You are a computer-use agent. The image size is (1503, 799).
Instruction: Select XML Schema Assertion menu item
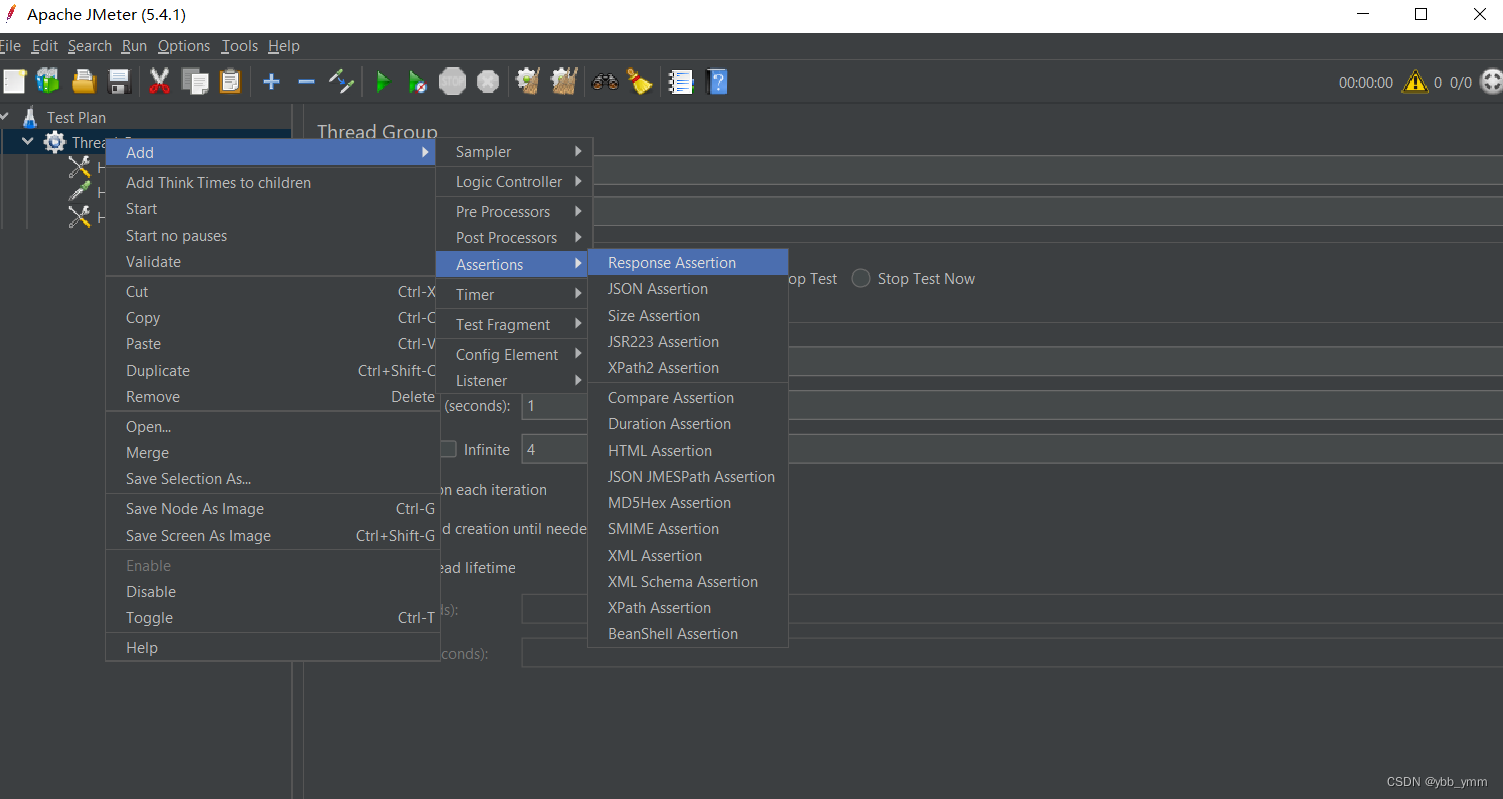point(688,581)
